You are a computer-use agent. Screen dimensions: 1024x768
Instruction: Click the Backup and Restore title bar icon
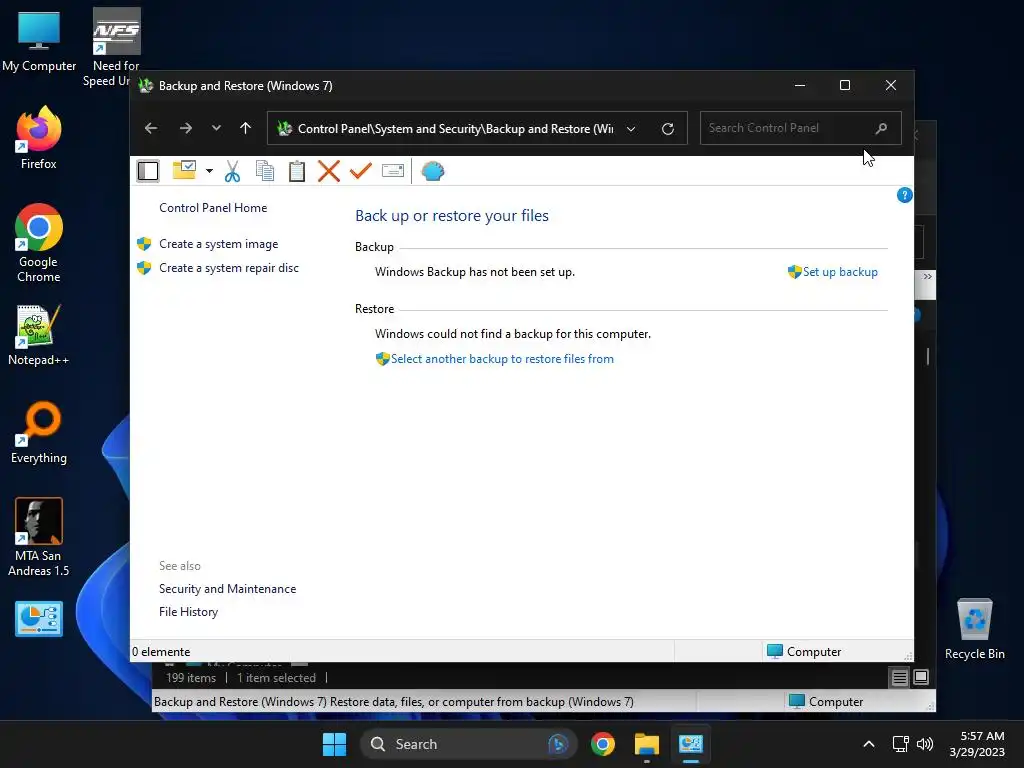click(146, 86)
